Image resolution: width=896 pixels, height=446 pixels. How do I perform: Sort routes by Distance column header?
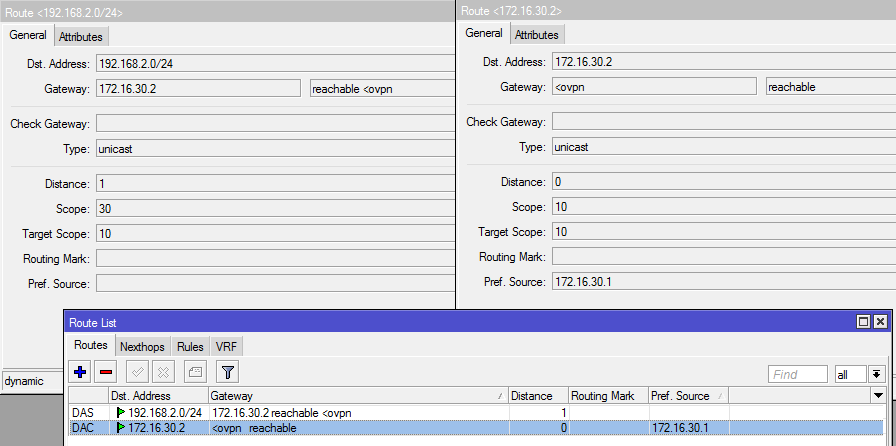pyautogui.click(x=538, y=396)
